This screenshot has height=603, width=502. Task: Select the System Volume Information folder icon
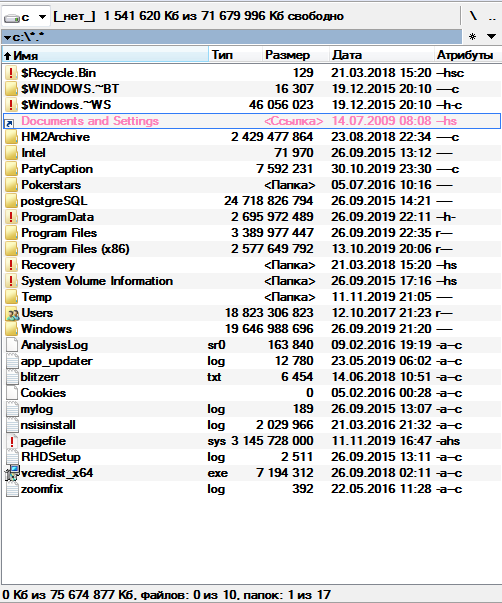click(12, 281)
